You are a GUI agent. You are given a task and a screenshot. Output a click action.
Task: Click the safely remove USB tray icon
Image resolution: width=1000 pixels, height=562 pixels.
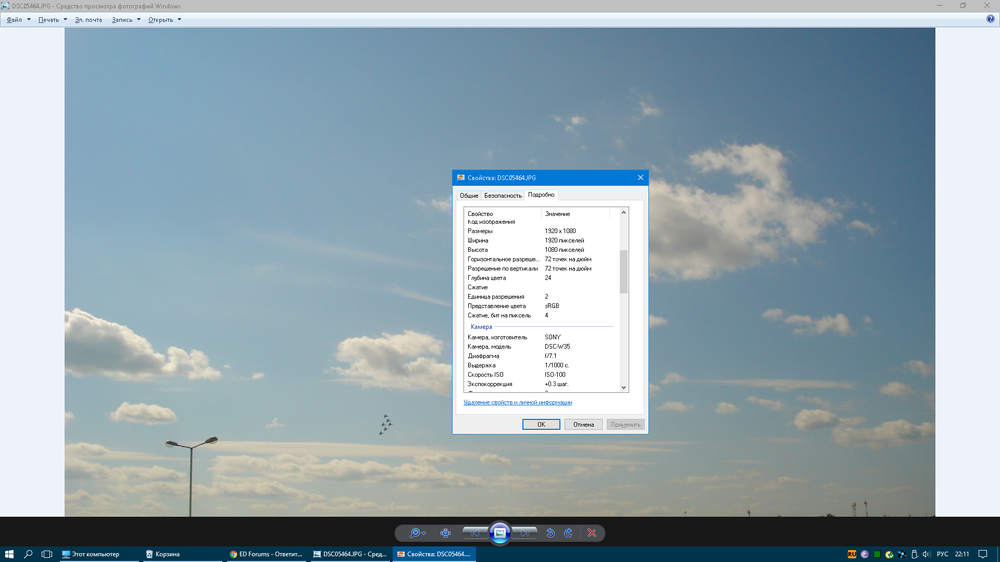(x=915, y=554)
